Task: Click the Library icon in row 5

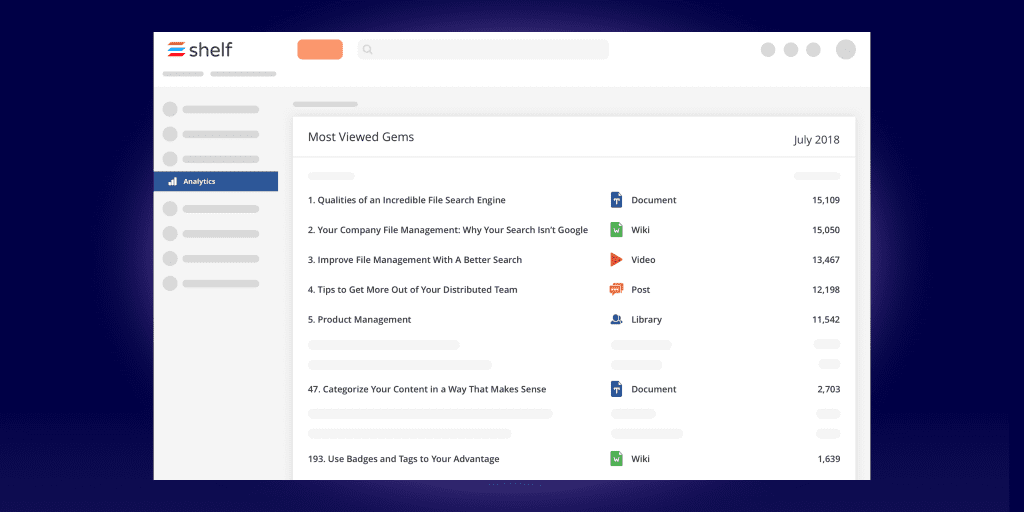Action: tap(616, 319)
